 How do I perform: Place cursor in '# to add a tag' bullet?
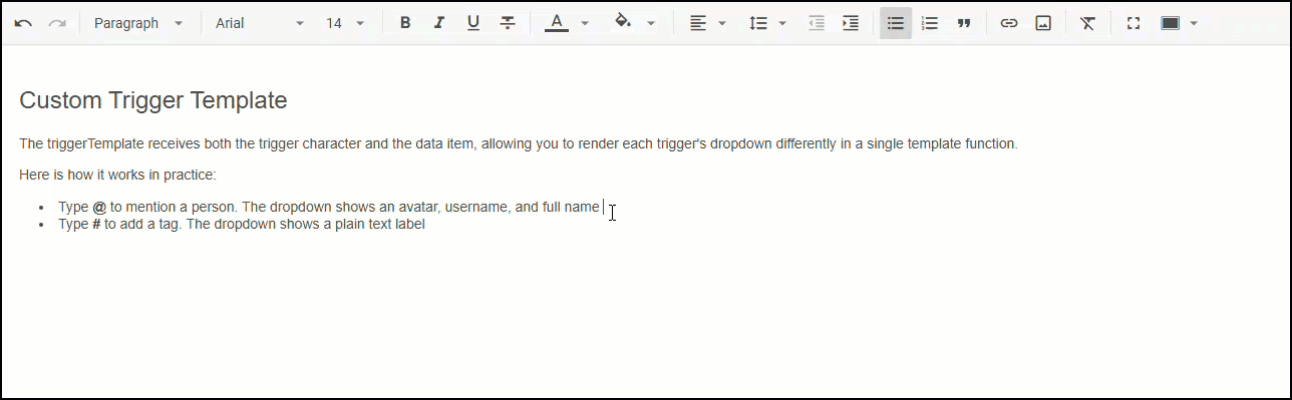click(242, 224)
